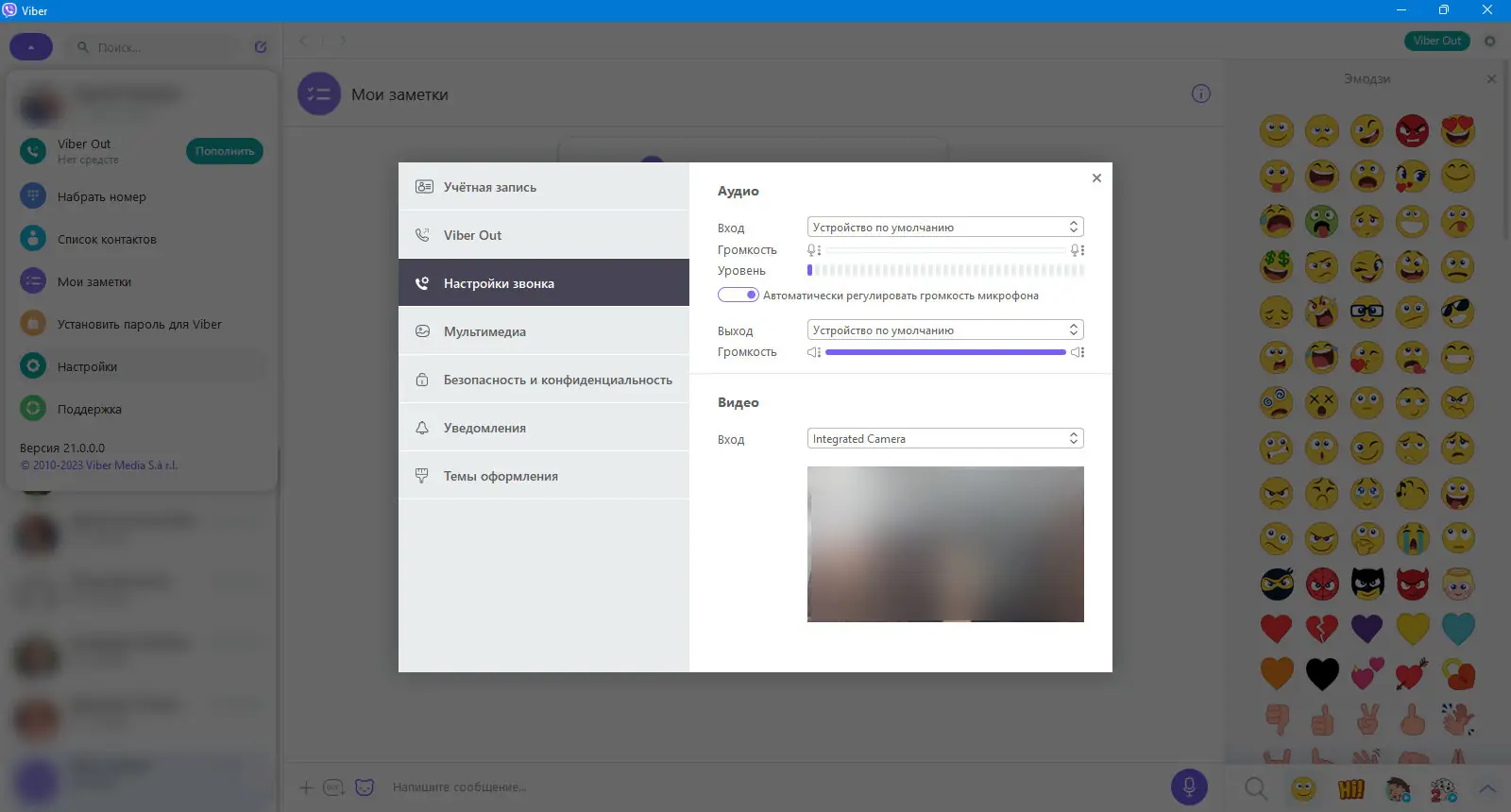Image resolution: width=1511 pixels, height=812 pixels.
Task: Select the Настройки звонка settings tab
Action: coord(544,283)
